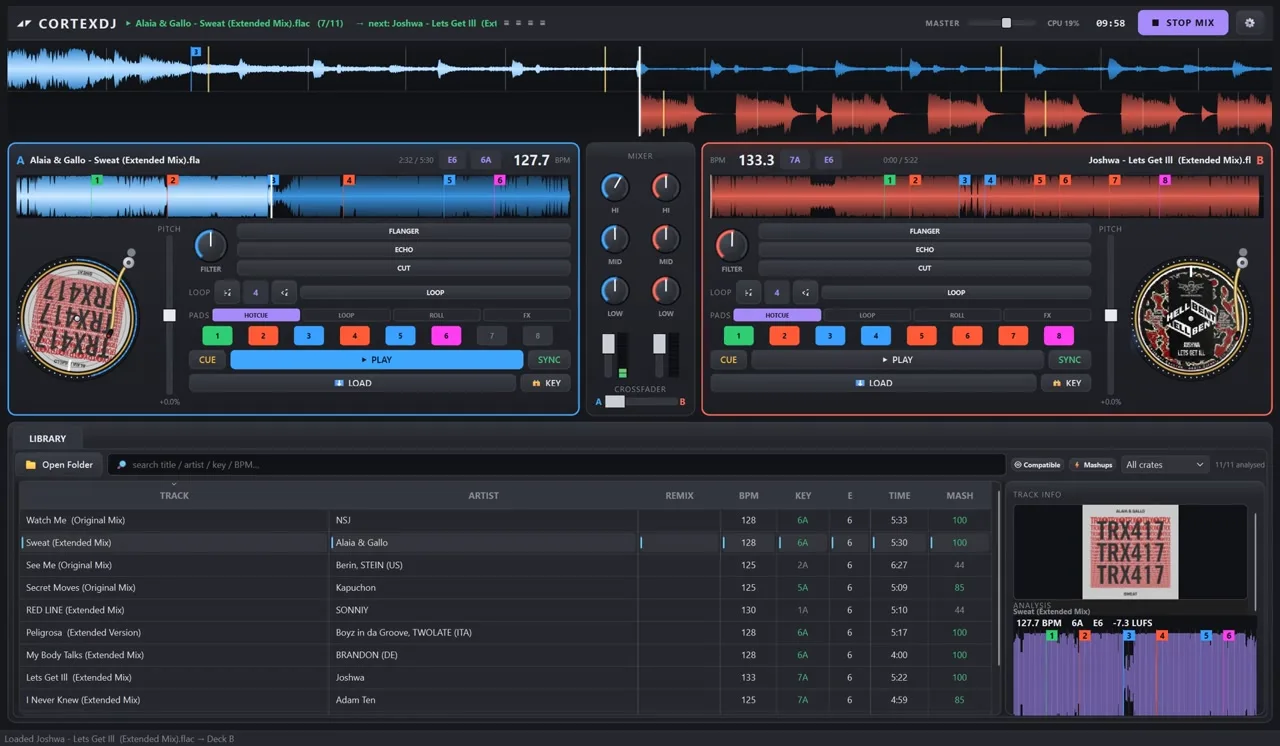Toggle the Flanger effect on Deck B
This screenshot has width=1280, height=746.
tap(925, 231)
